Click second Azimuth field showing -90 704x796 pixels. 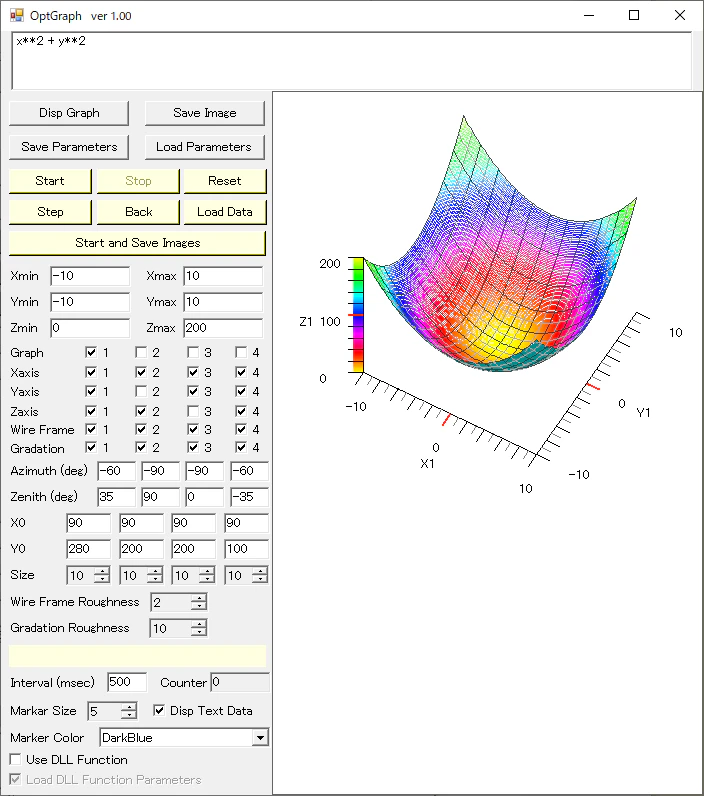[x=160, y=471]
